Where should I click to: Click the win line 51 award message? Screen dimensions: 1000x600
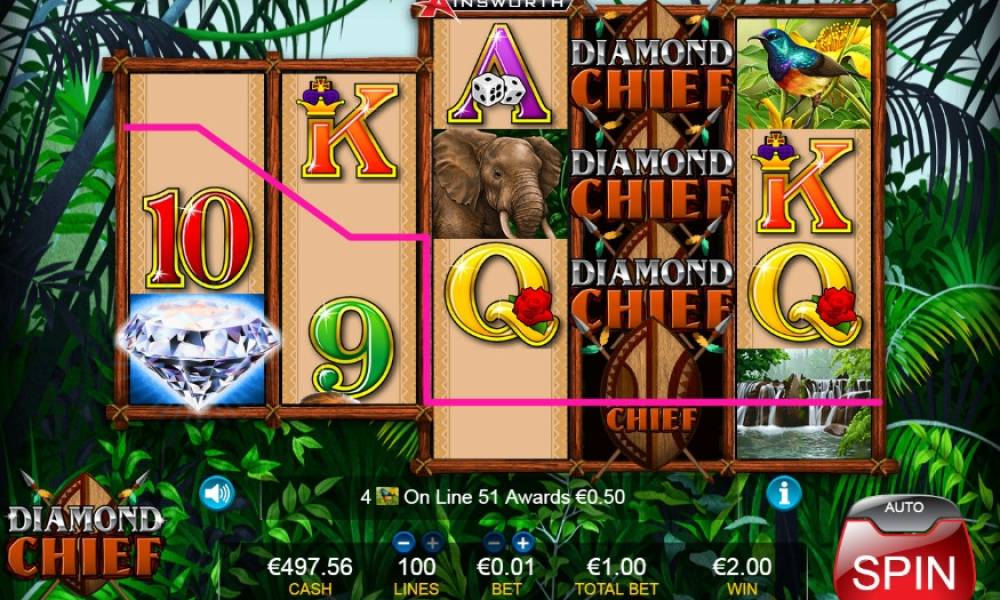492,497
